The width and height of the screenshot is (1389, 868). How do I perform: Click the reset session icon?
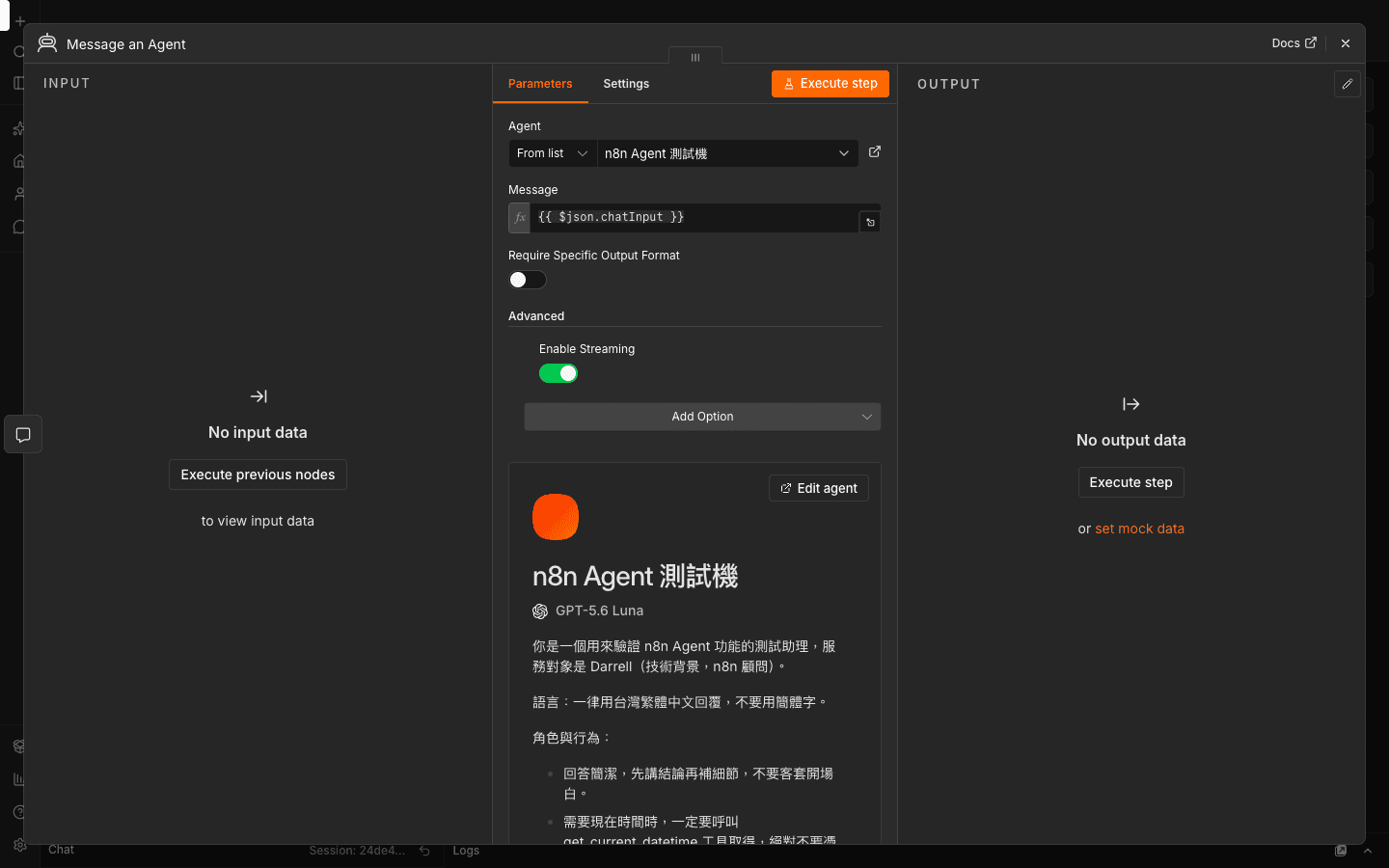(424, 851)
